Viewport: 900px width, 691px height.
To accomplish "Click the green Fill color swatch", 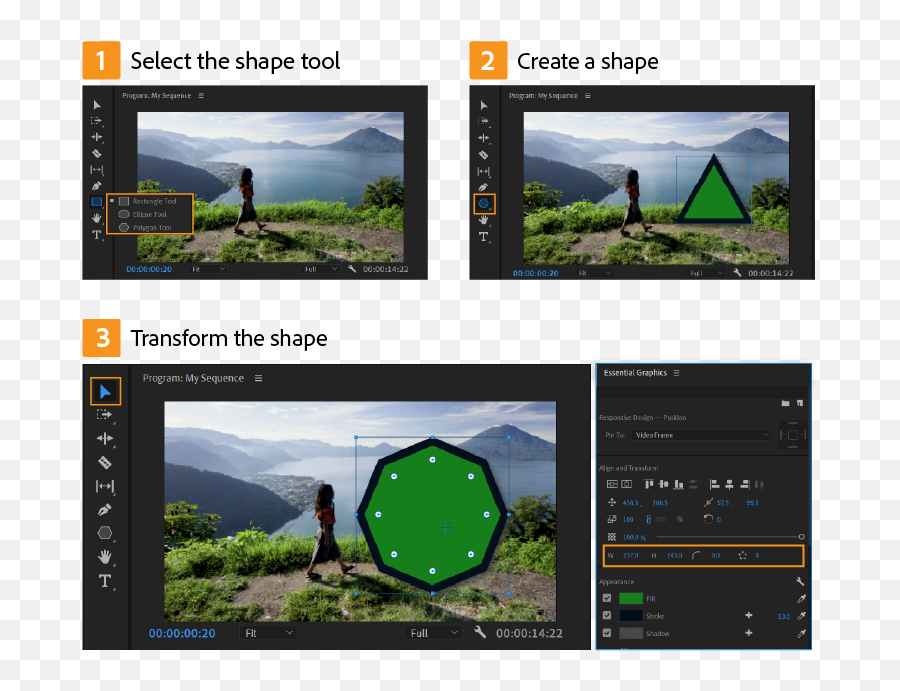I will [630, 598].
